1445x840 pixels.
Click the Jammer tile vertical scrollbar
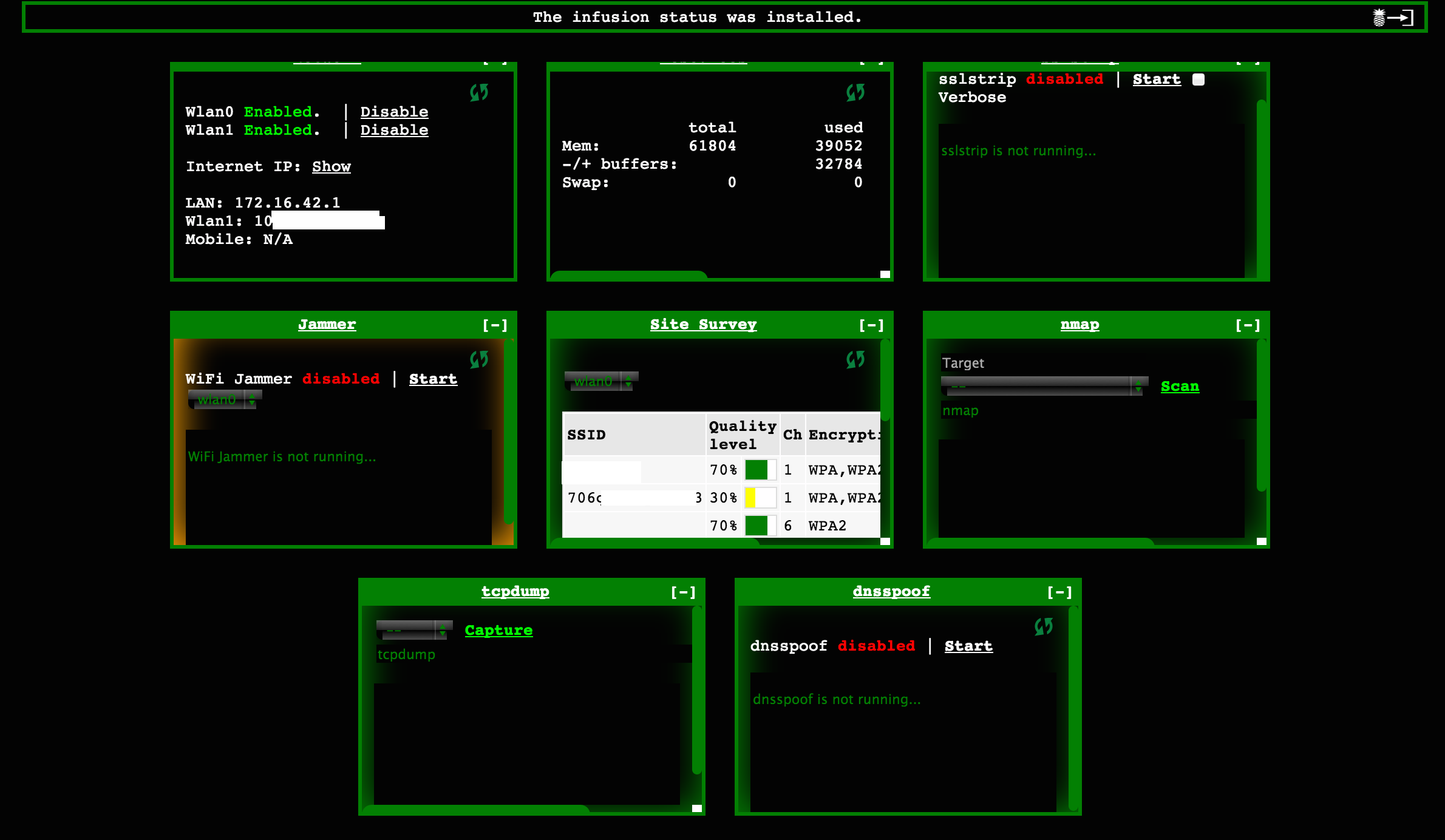click(x=509, y=431)
